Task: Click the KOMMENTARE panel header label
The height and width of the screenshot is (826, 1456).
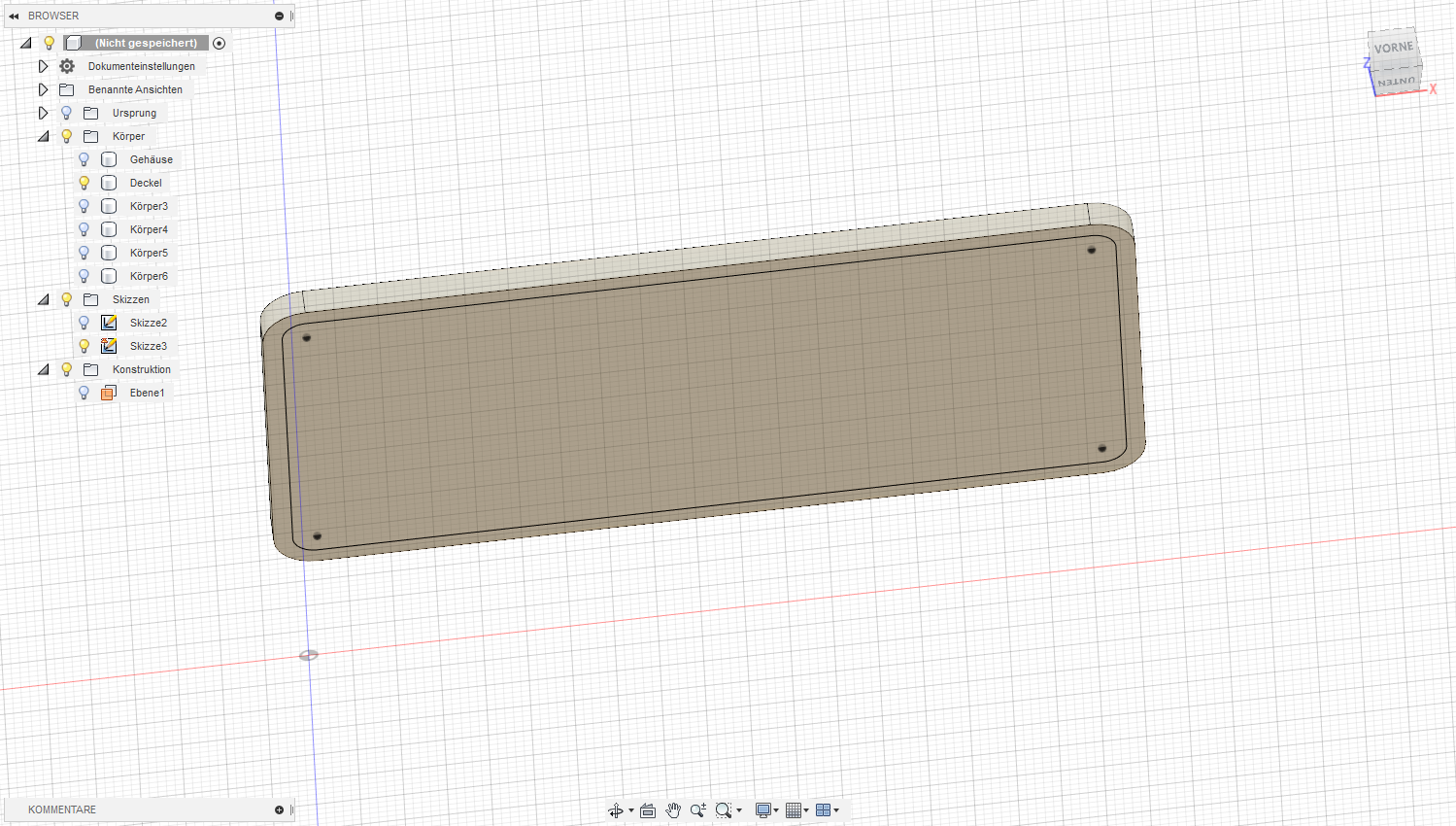Action: (x=62, y=809)
